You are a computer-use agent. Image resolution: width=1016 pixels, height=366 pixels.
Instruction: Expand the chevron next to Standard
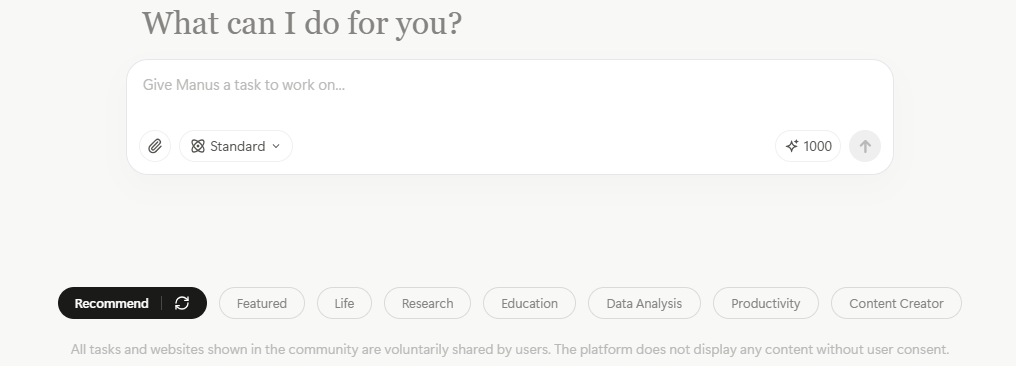(x=276, y=146)
